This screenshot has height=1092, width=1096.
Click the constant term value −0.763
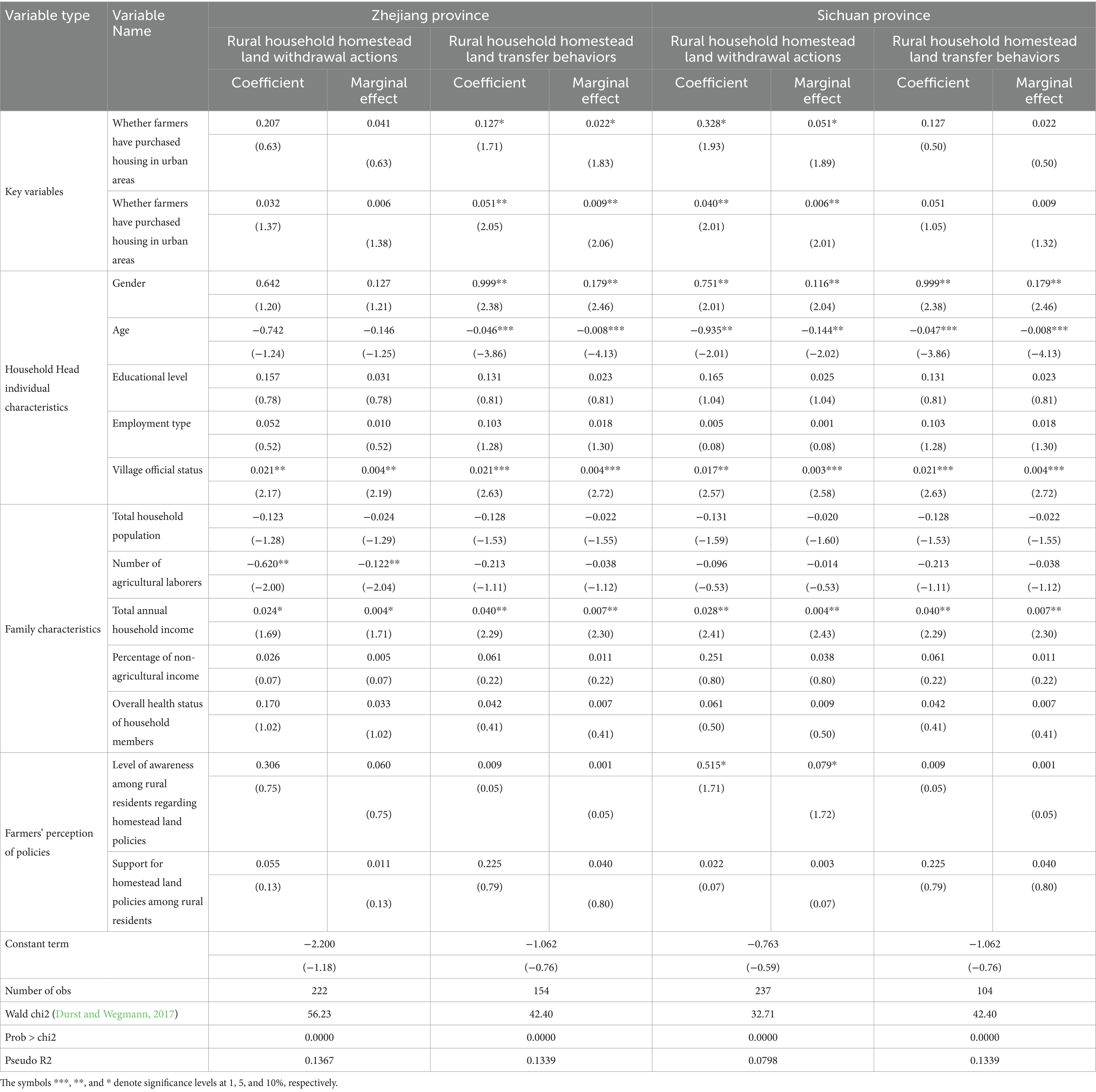coord(763,944)
